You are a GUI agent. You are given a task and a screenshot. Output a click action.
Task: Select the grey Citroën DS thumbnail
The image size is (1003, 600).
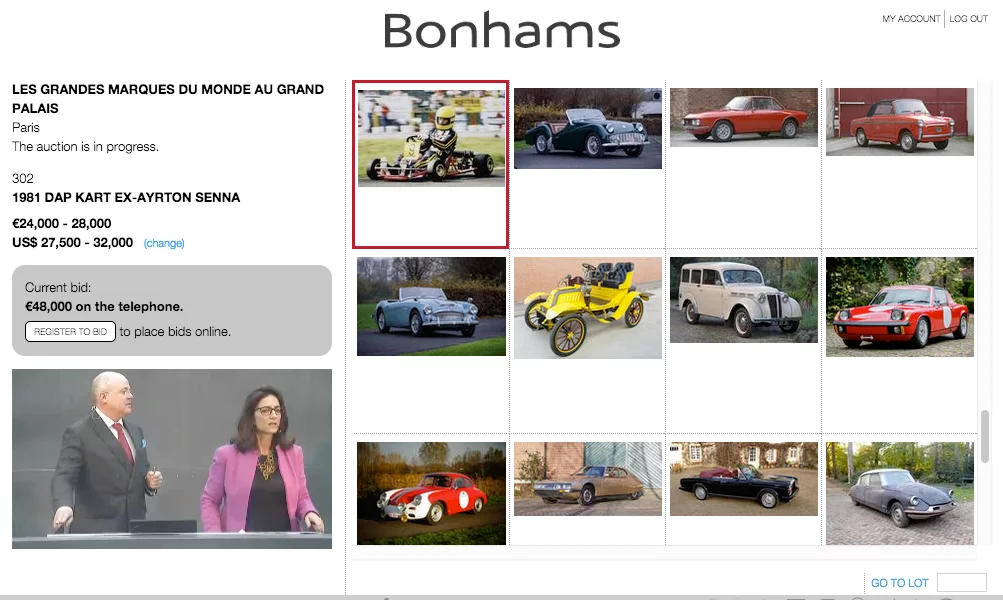pyautogui.click(x=899, y=492)
